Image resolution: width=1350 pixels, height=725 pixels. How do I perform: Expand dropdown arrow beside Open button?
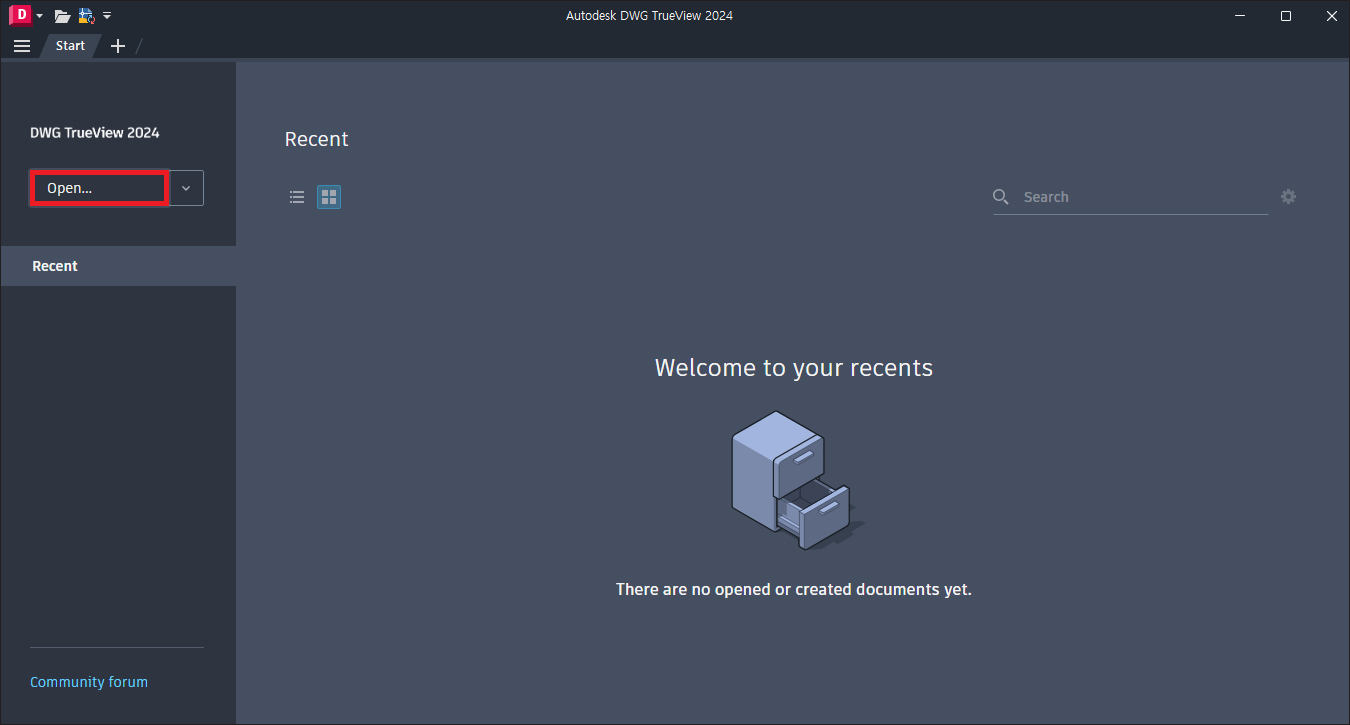coord(186,188)
